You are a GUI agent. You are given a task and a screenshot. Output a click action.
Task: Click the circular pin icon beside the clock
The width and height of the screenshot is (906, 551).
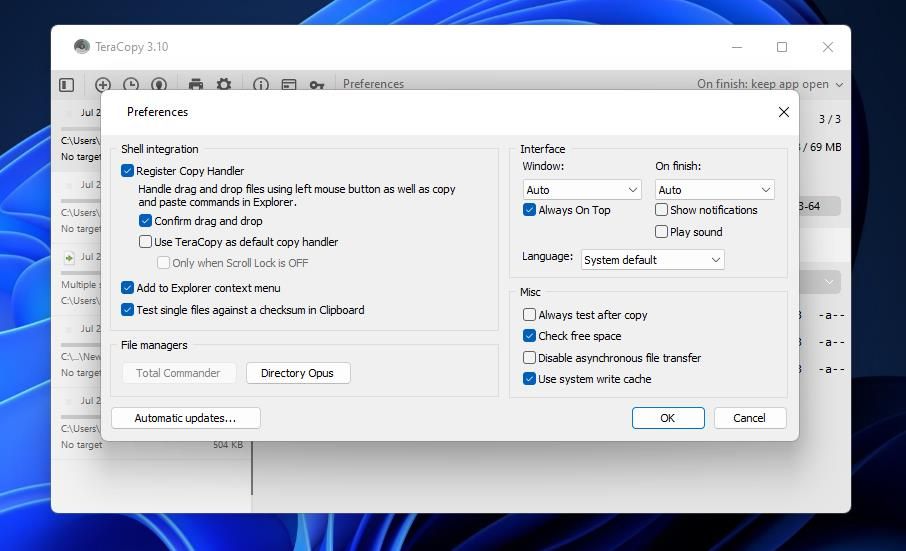[159, 85]
